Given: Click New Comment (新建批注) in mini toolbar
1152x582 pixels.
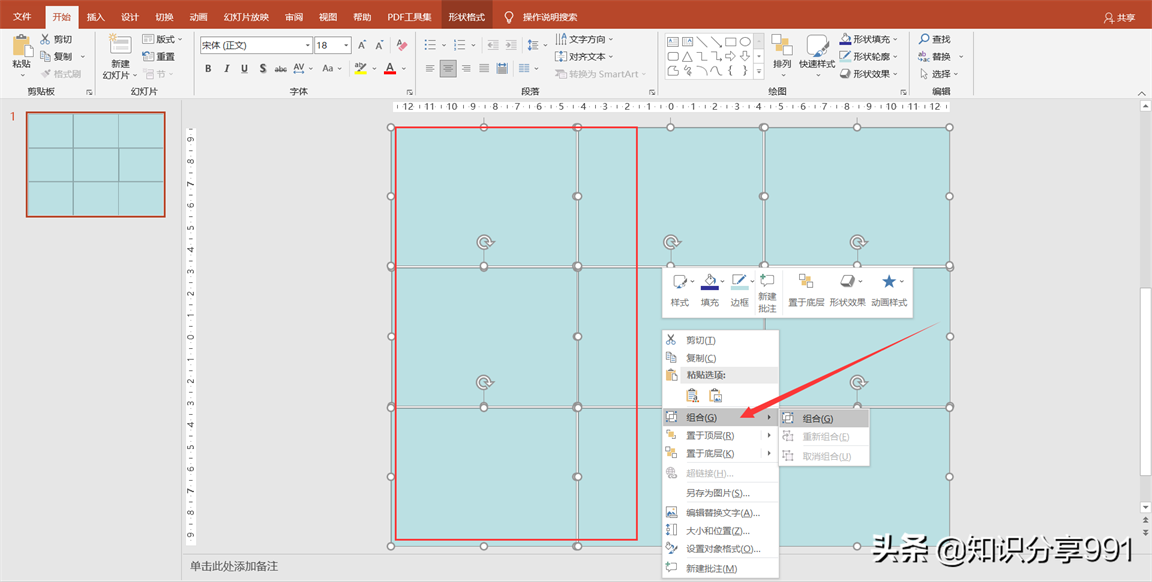Looking at the screenshot, I should point(767,282).
